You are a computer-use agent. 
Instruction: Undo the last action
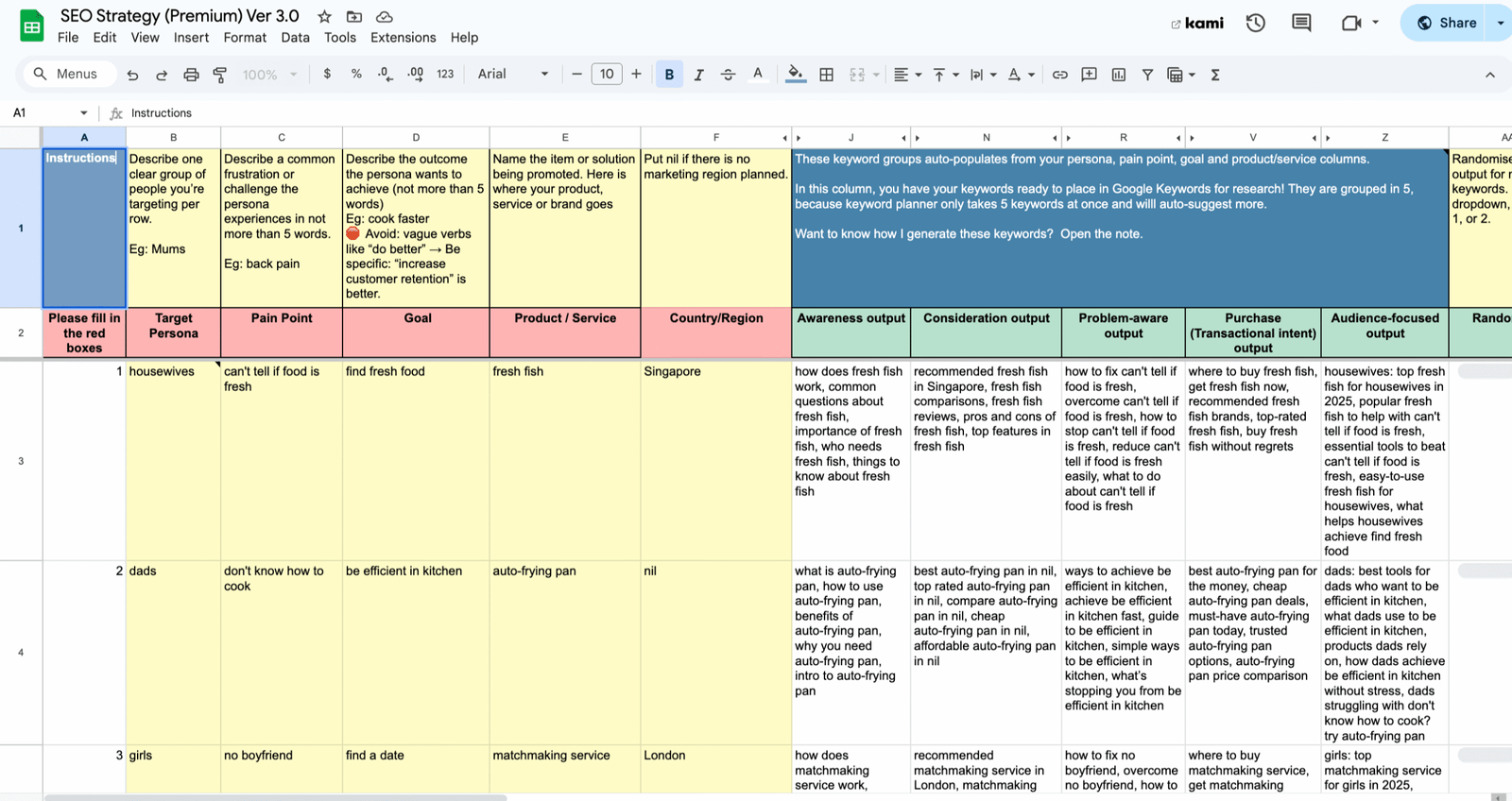(x=132, y=75)
